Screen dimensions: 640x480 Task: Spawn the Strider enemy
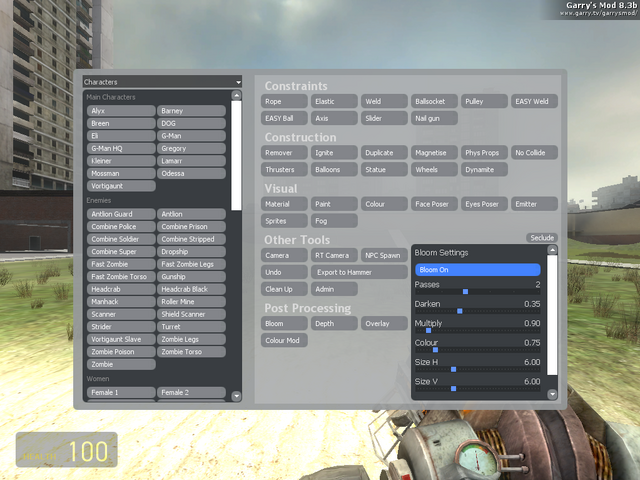121,327
